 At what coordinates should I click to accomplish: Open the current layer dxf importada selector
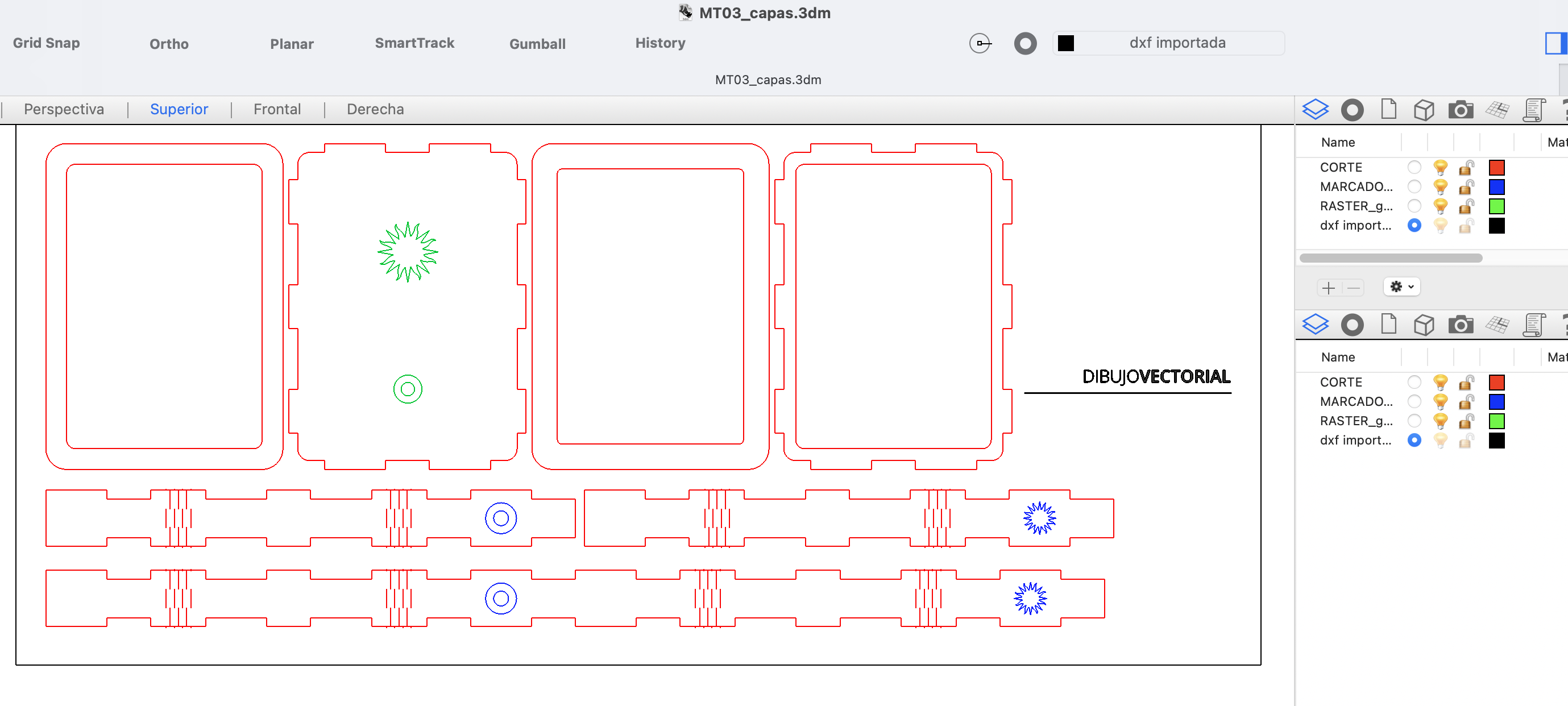[x=1169, y=43]
